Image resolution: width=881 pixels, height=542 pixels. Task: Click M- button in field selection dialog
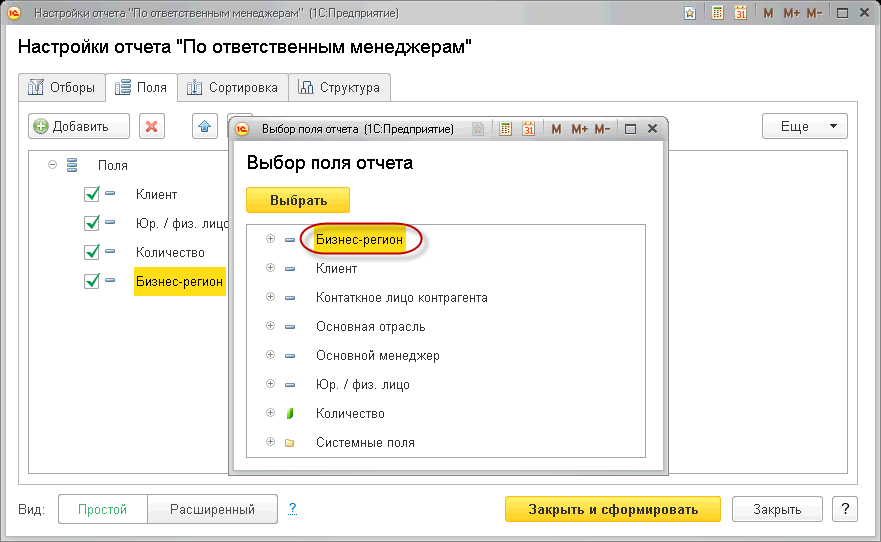point(602,129)
